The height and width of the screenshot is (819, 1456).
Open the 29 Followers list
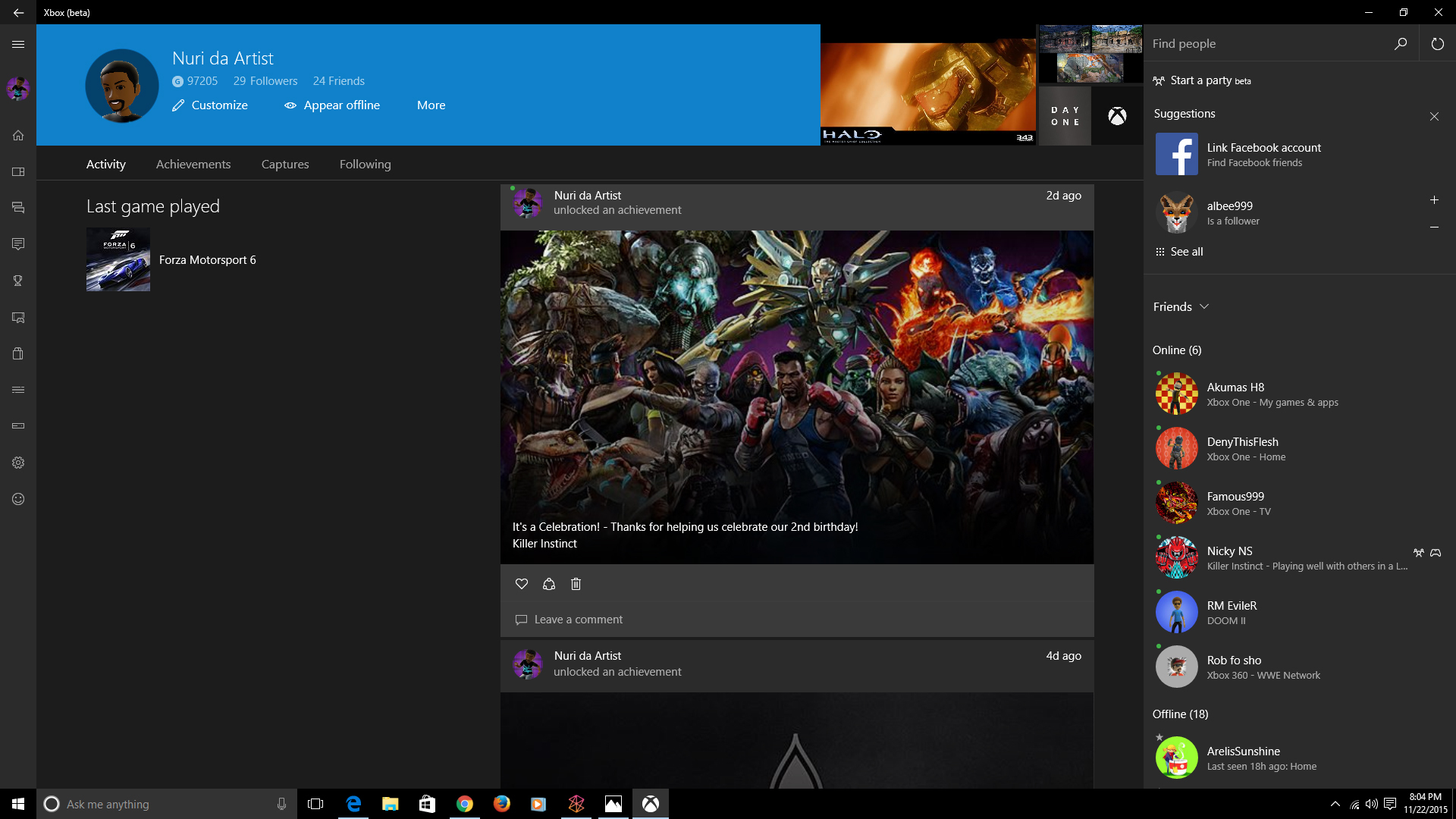[265, 81]
